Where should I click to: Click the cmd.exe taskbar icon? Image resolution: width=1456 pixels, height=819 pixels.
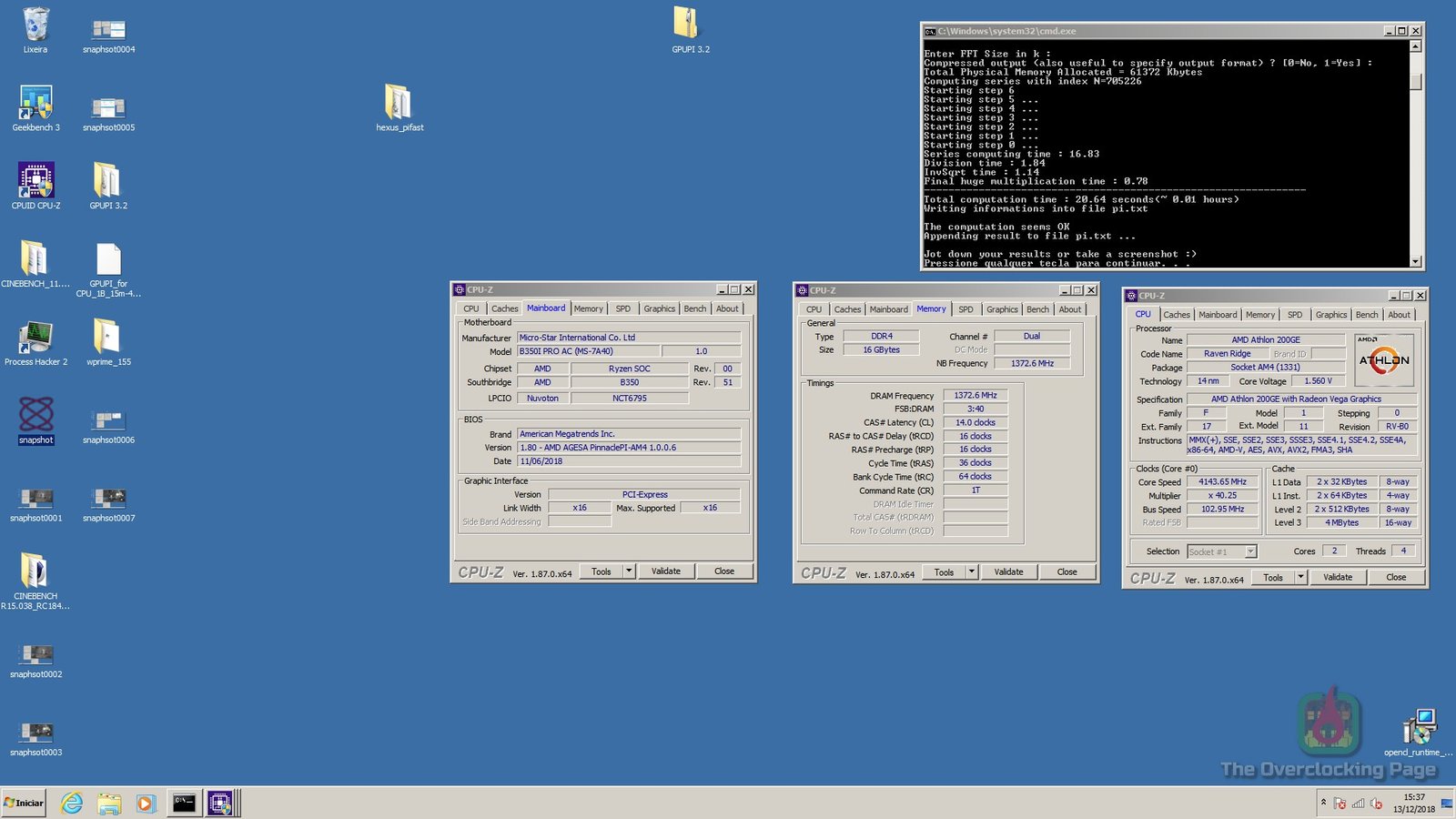tap(184, 803)
